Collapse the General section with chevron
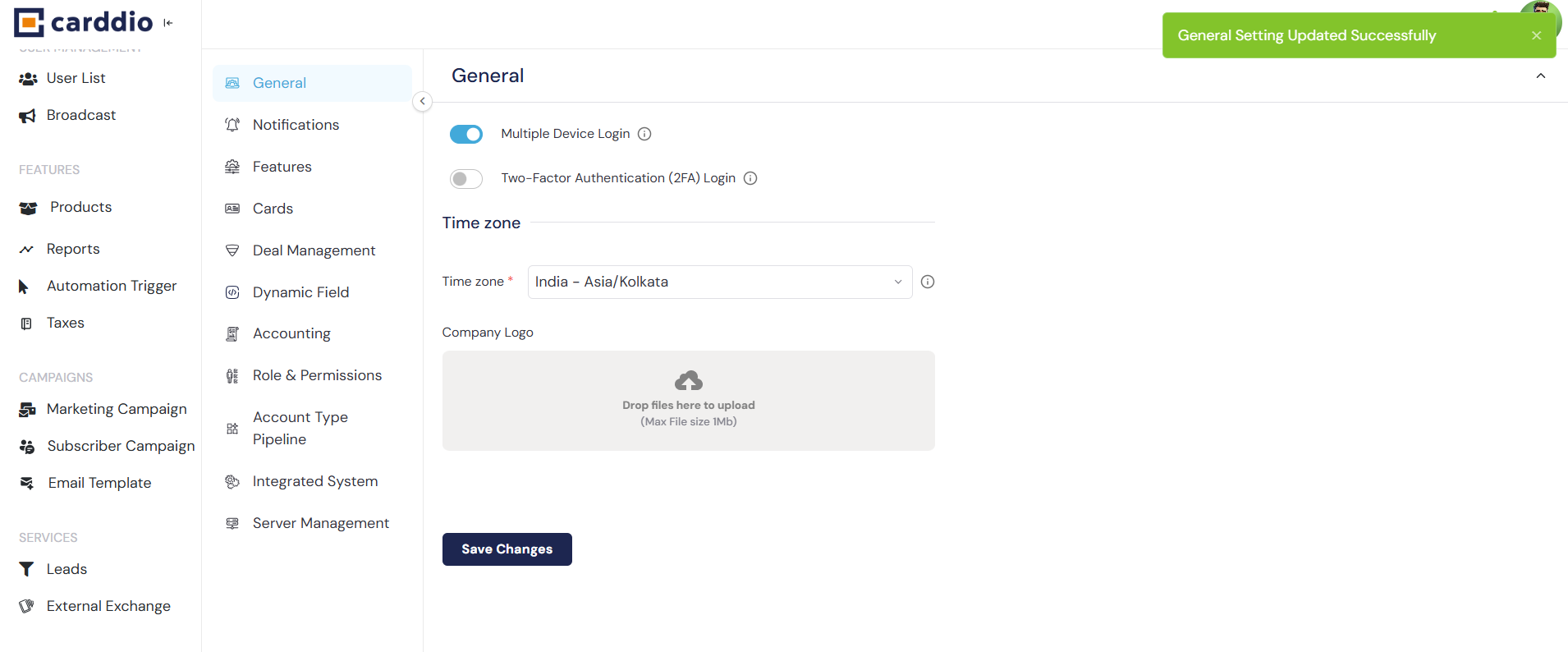 (x=1541, y=76)
